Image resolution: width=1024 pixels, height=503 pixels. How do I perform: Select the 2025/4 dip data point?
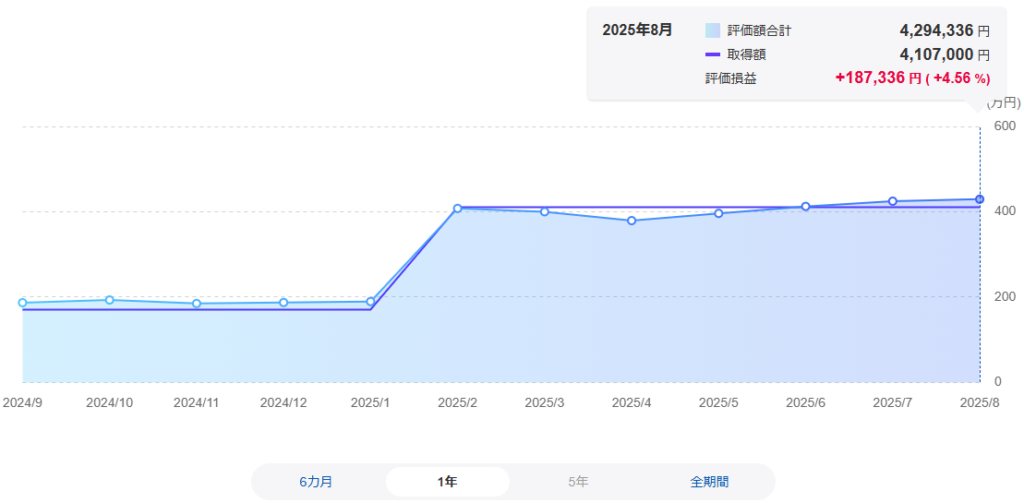tap(631, 221)
